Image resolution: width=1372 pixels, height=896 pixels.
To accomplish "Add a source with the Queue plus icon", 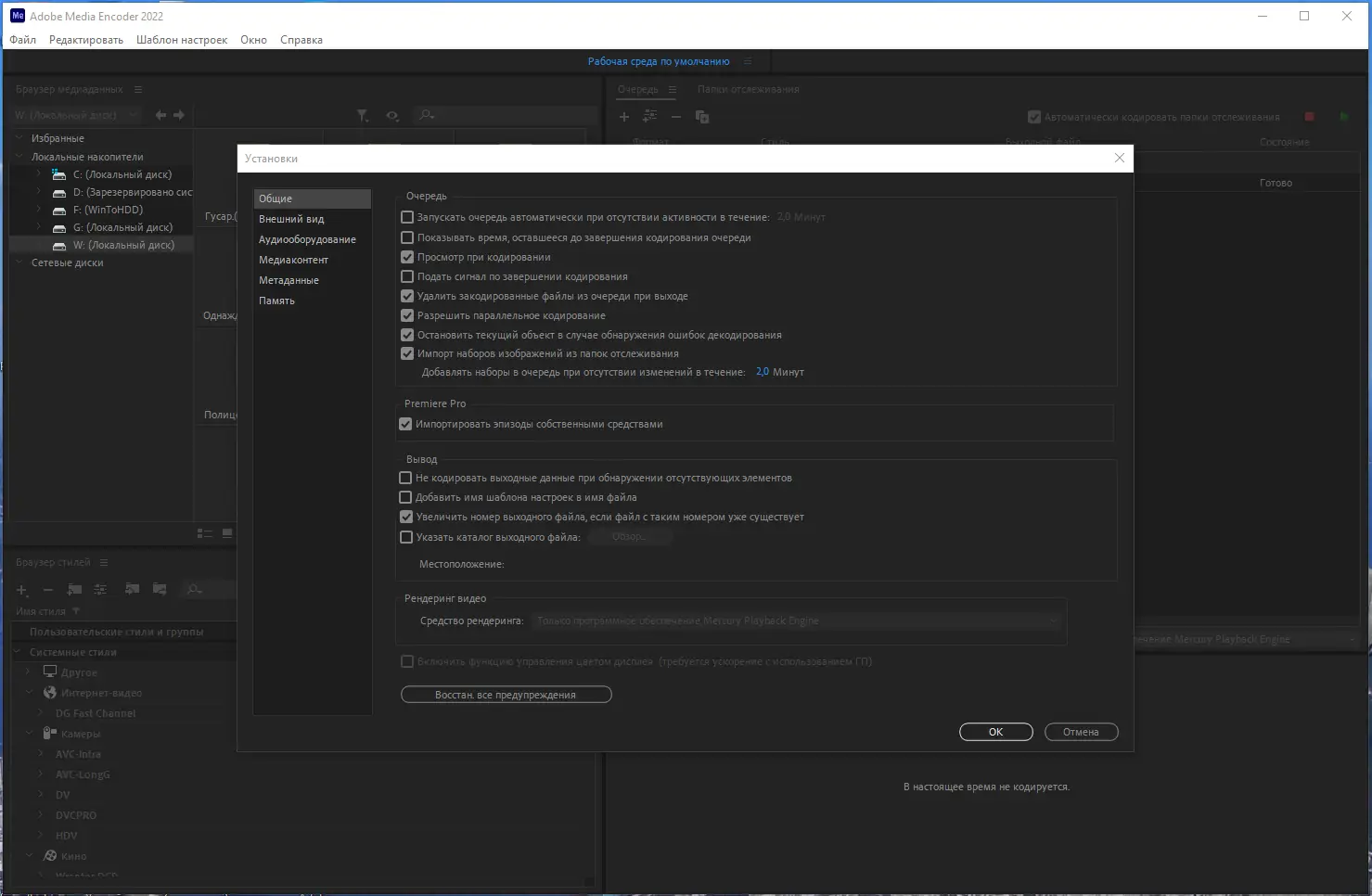I will coord(624,117).
